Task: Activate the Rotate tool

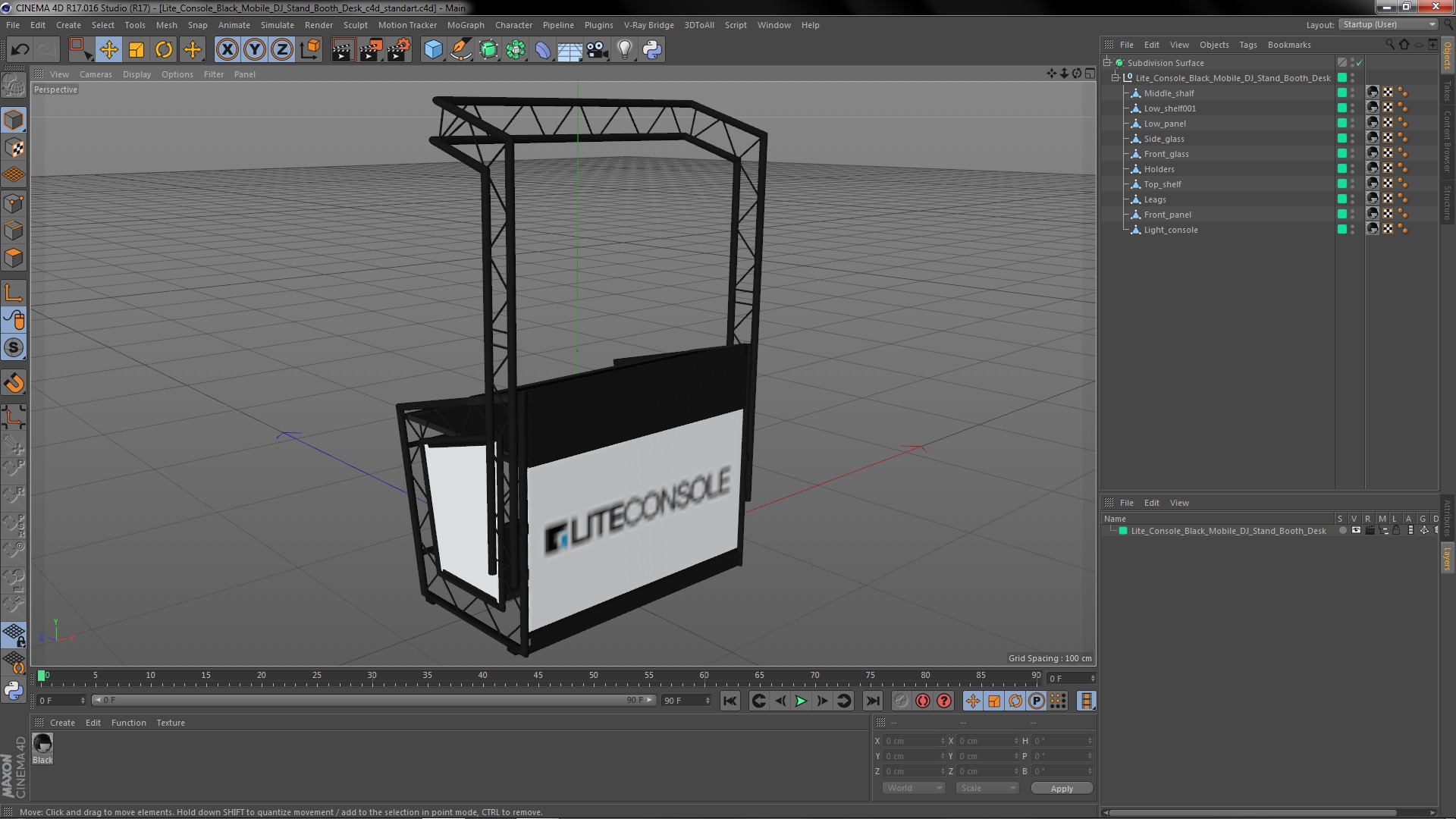Action: pos(164,50)
